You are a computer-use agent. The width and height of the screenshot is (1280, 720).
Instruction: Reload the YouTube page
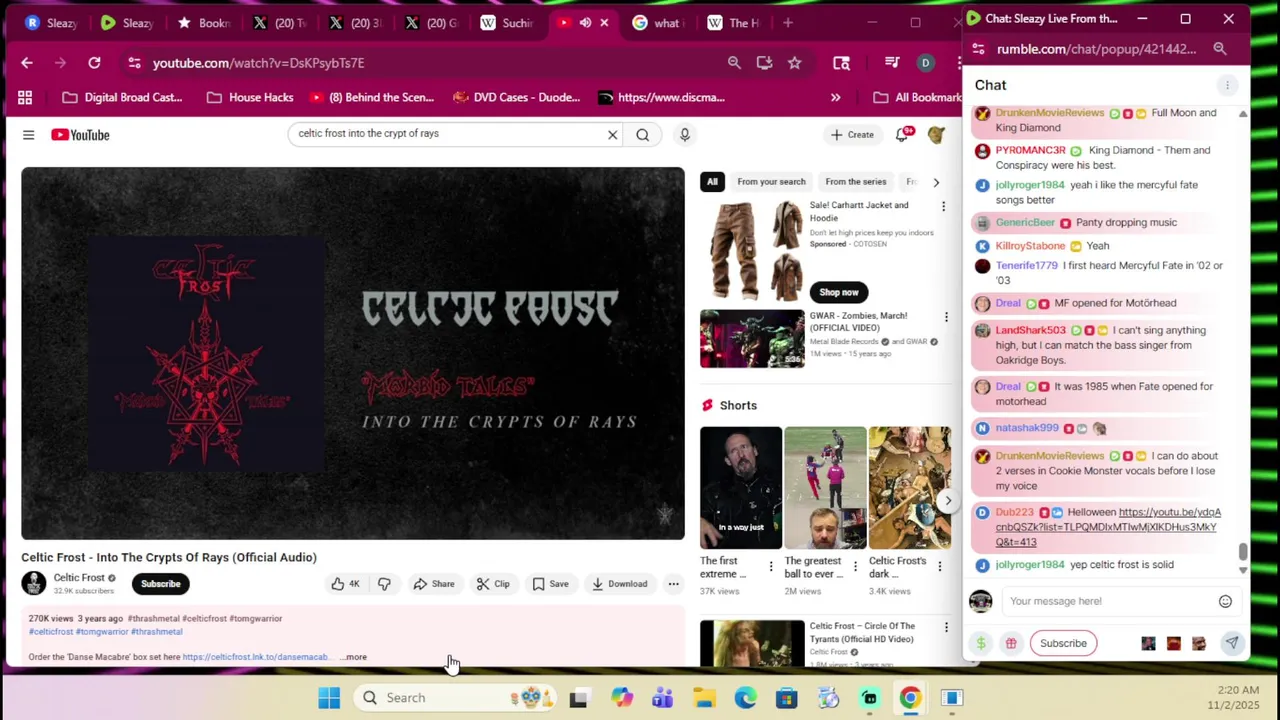(x=94, y=63)
